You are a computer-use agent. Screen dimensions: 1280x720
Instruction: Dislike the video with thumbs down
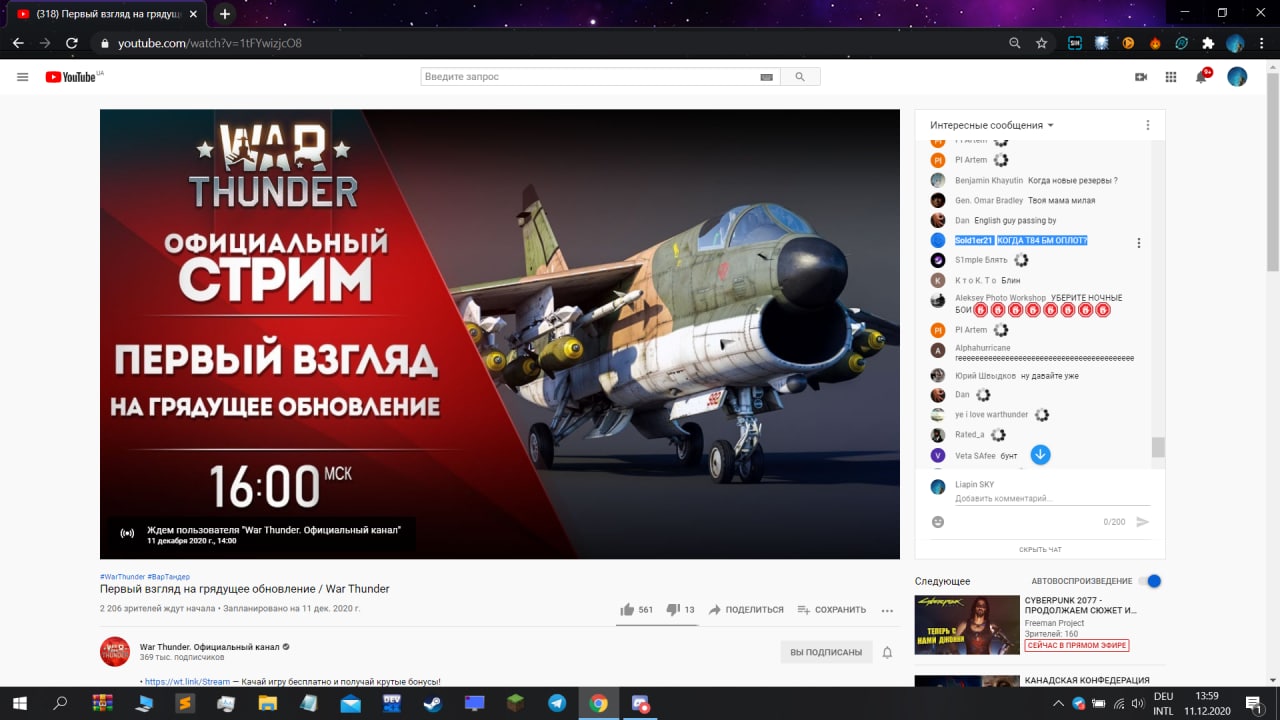(680, 609)
